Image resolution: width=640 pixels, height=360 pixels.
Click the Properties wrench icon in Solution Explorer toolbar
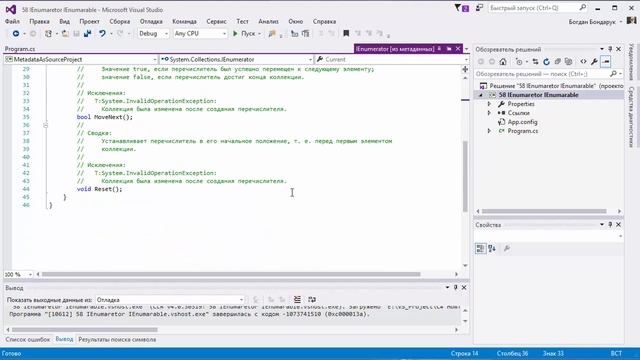click(594, 62)
